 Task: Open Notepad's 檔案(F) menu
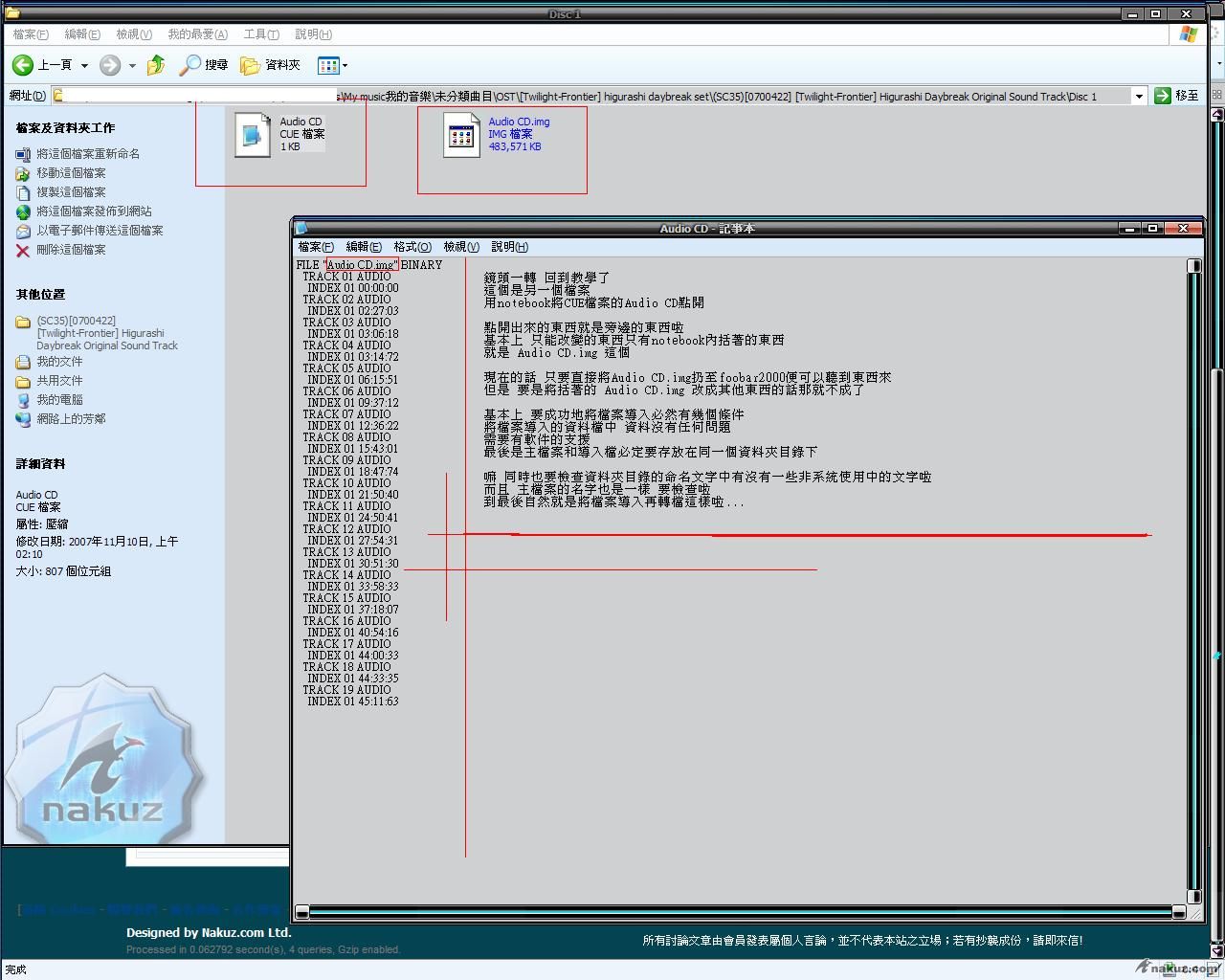pos(316,247)
